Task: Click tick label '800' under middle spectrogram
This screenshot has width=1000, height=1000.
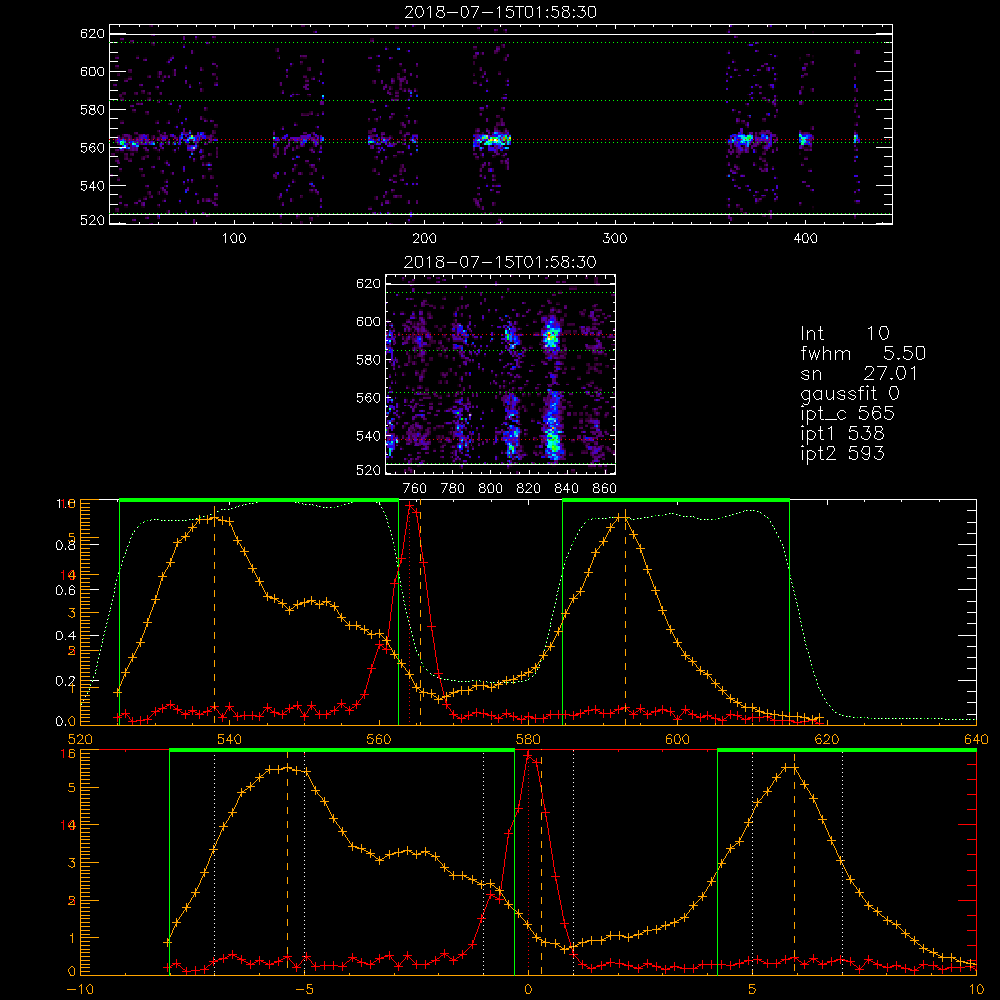Action: click(x=490, y=489)
